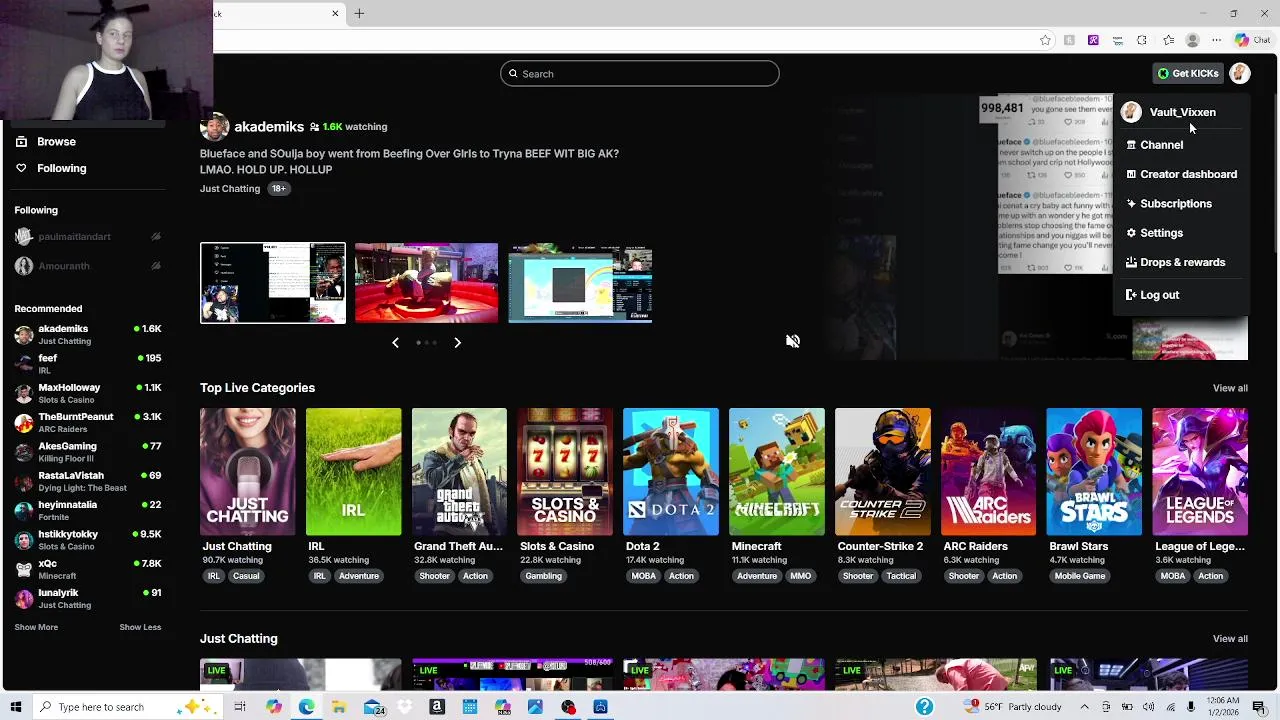The image size is (1280, 720).
Task: Open Task View on the taskbar
Action: (x=240, y=707)
